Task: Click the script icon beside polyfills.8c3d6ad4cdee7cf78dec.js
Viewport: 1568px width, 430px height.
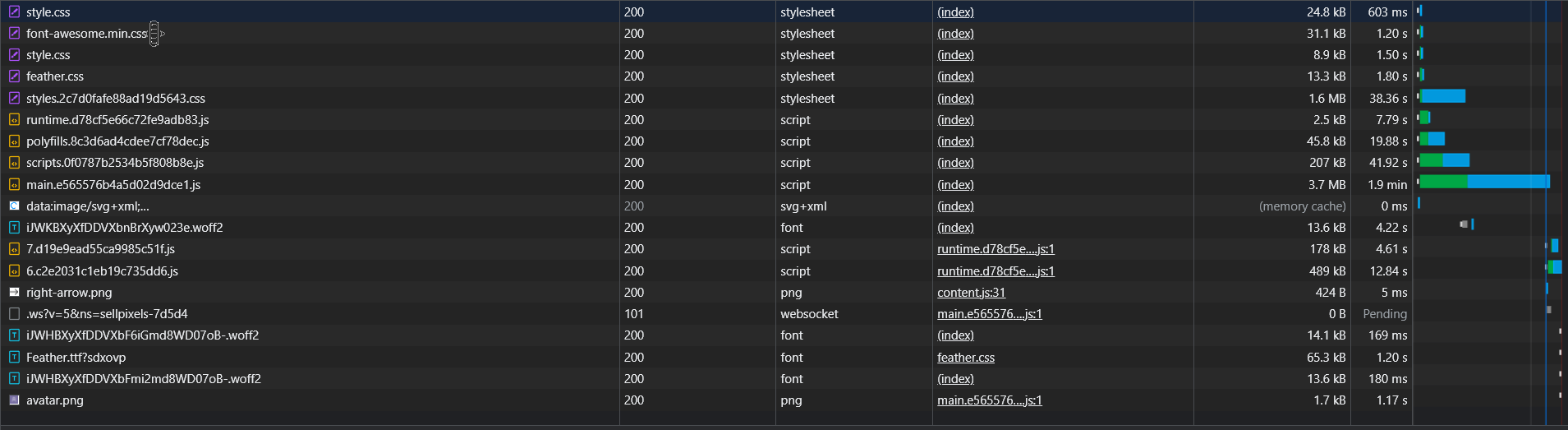Action: (x=14, y=141)
